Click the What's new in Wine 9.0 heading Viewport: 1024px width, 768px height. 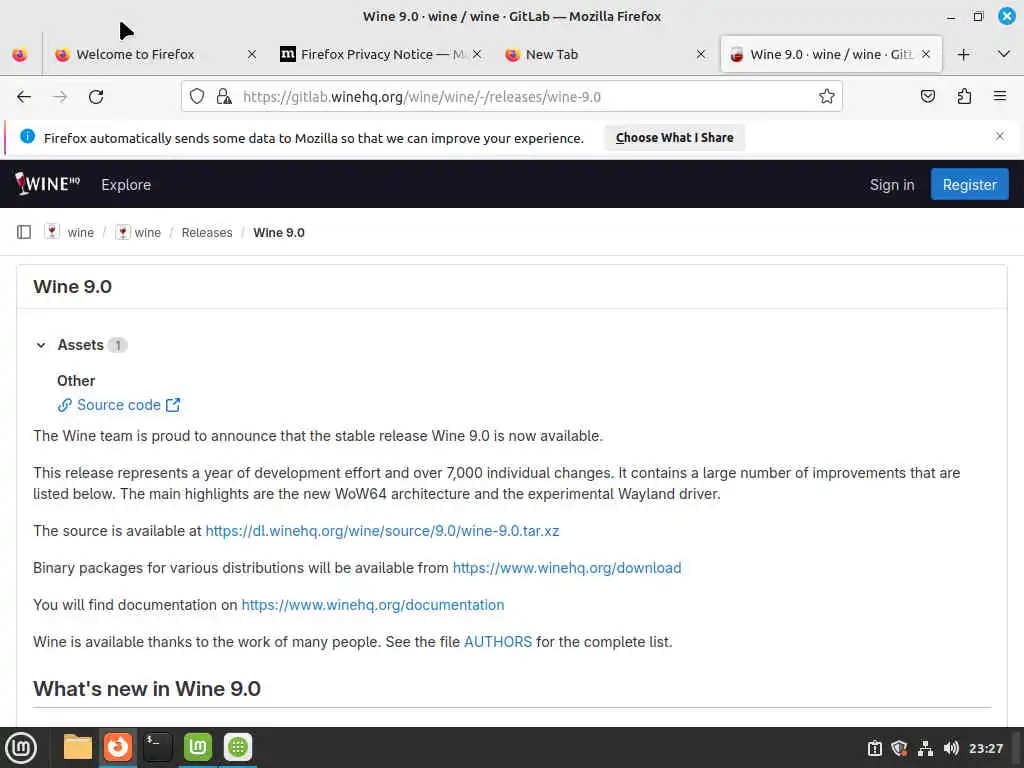pos(147,688)
